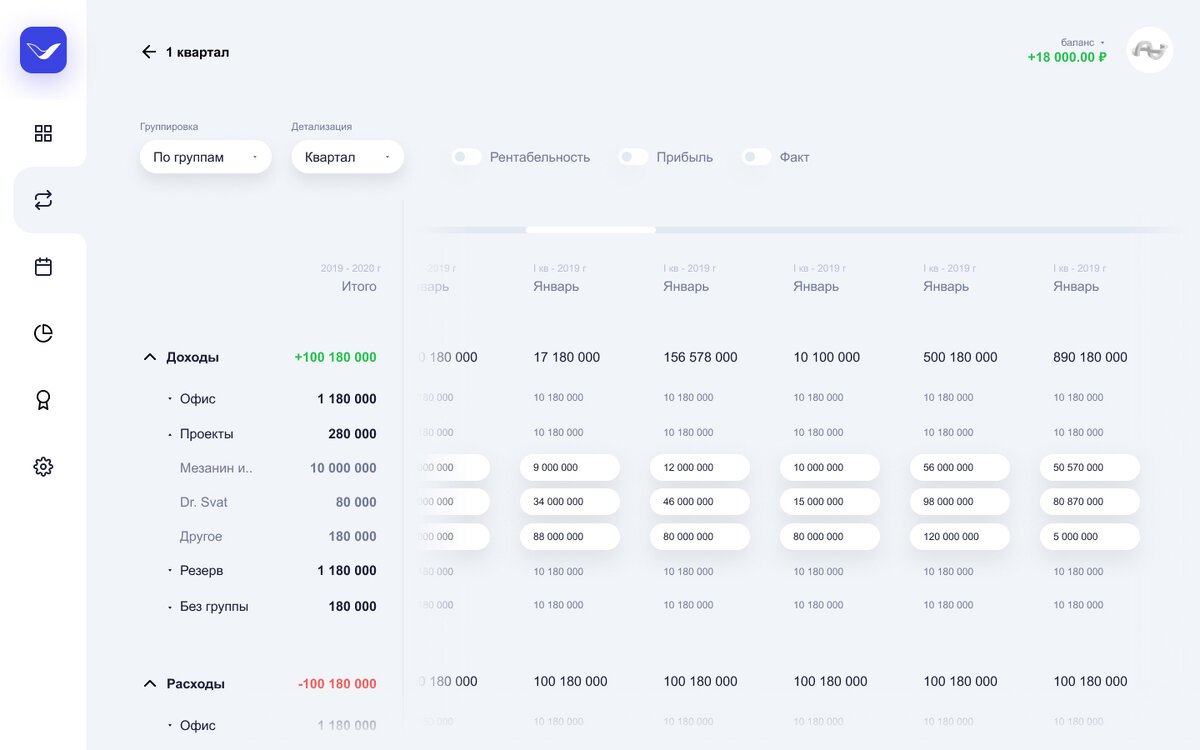Viewport: 1200px width, 750px height.
Task: Edit the 56 000 000 field
Action: (x=960, y=467)
